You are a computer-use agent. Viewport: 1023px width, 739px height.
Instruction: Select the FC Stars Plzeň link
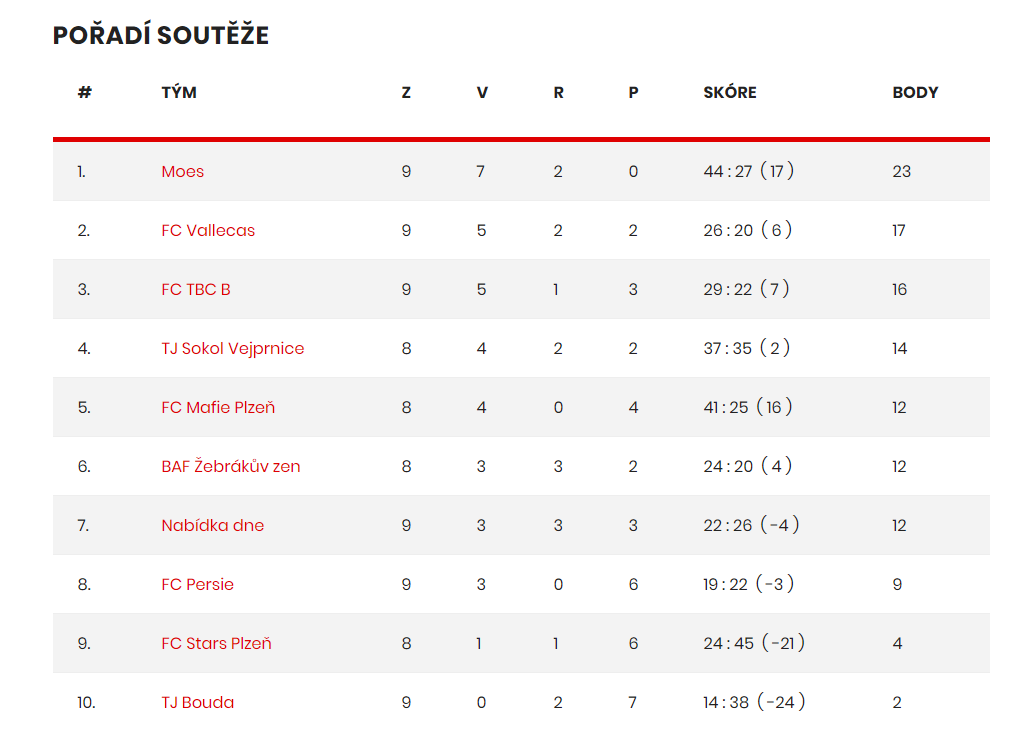[x=216, y=644]
